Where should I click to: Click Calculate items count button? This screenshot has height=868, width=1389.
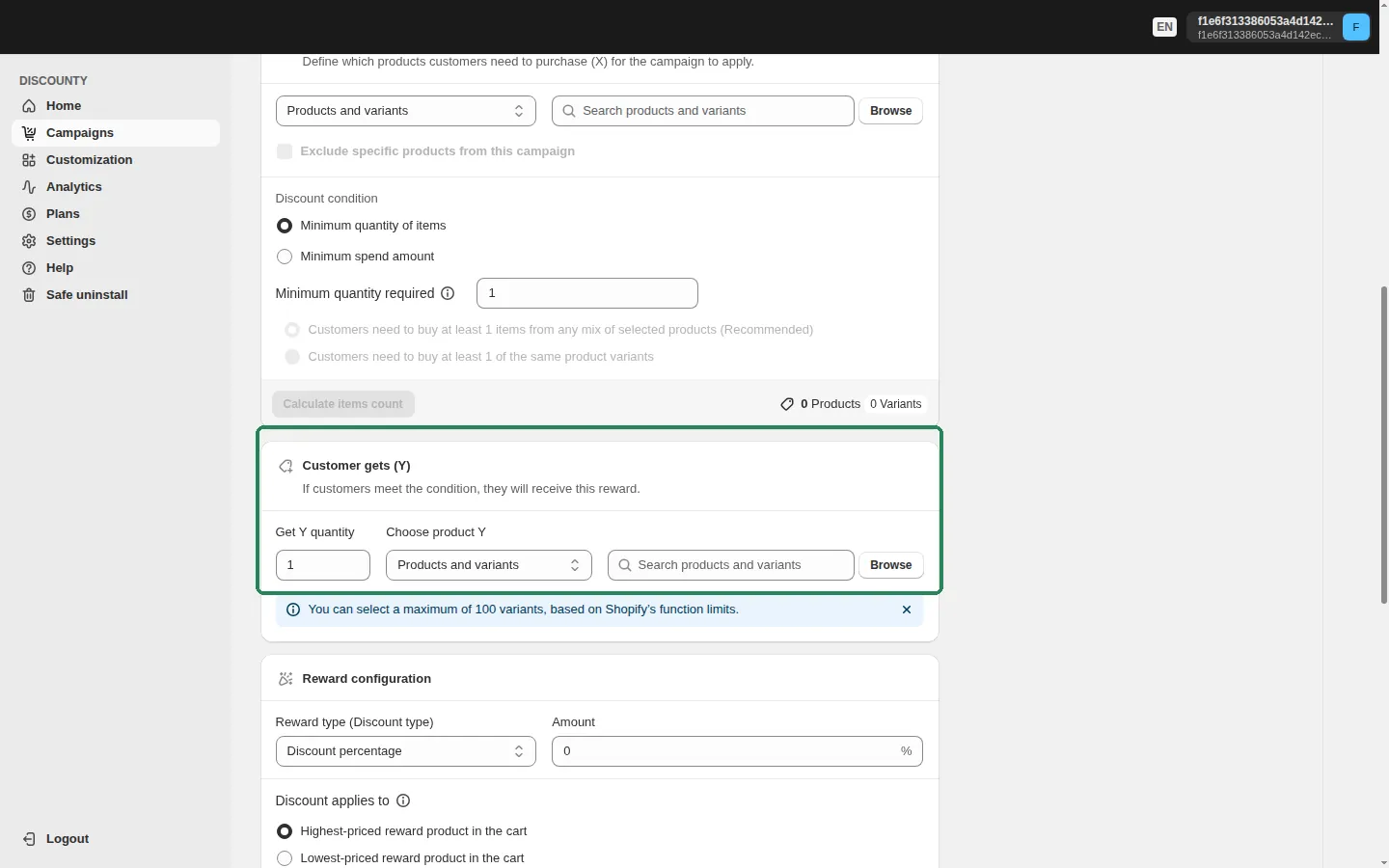click(343, 404)
